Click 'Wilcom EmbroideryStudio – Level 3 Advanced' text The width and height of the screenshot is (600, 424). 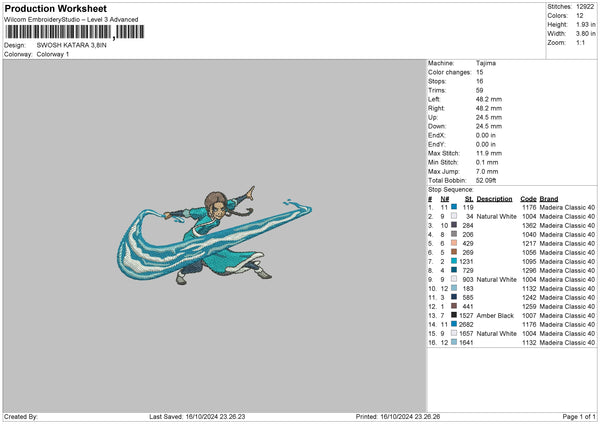click(71, 20)
